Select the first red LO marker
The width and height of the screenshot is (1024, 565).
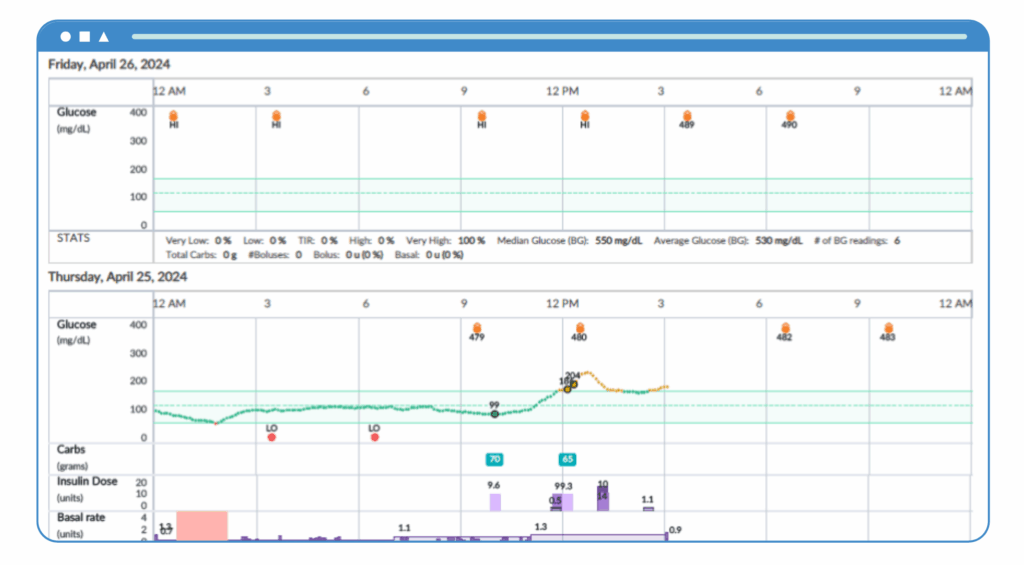[272, 437]
